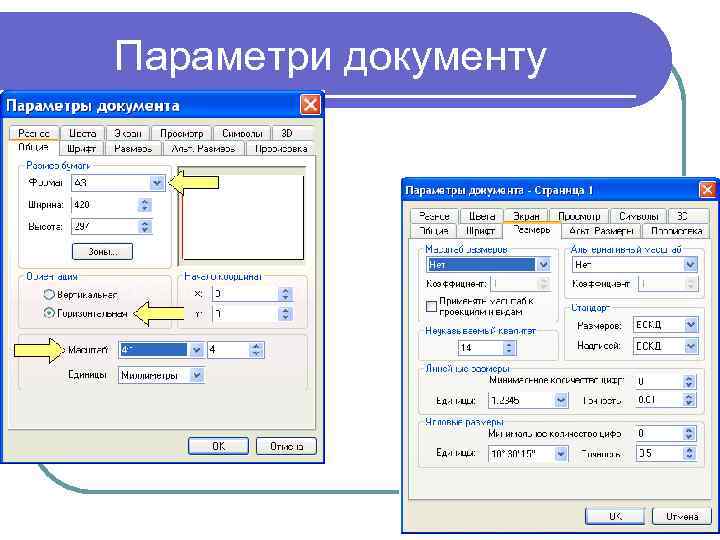The width and height of the screenshot is (720, 540).
Task: Open Стандарт Надписей ЕСКД dropdown
Action: tap(691, 346)
